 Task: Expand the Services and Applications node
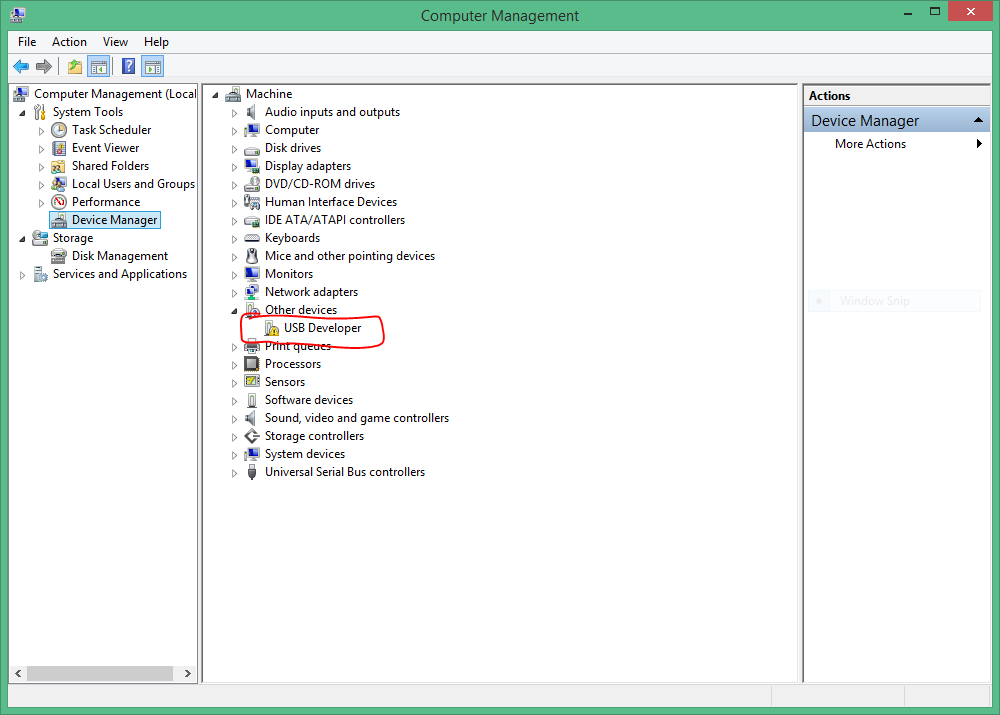22,275
